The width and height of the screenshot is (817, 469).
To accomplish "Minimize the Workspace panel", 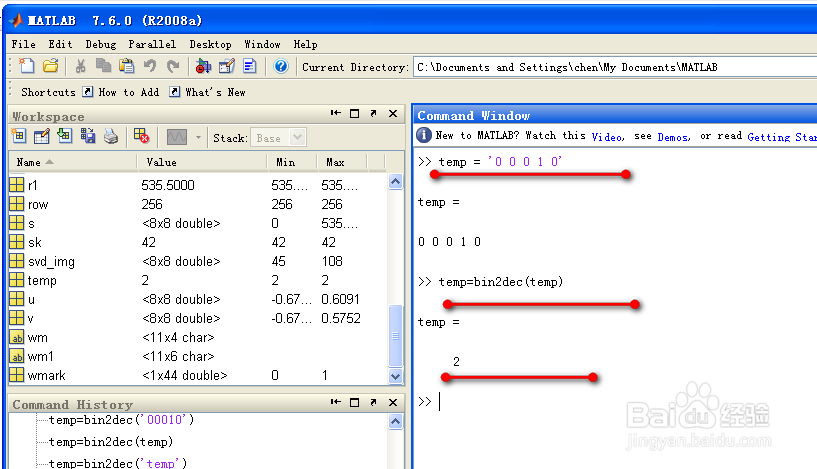I will click(x=336, y=113).
